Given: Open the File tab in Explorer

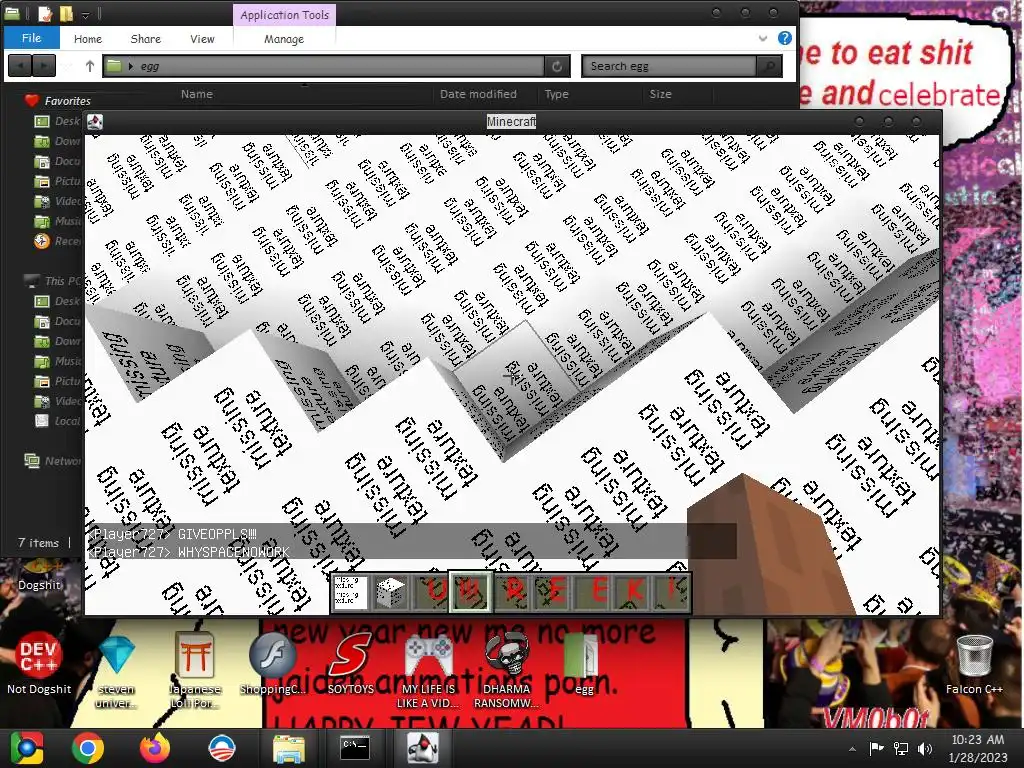Looking at the screenshot, I should 31,38.
